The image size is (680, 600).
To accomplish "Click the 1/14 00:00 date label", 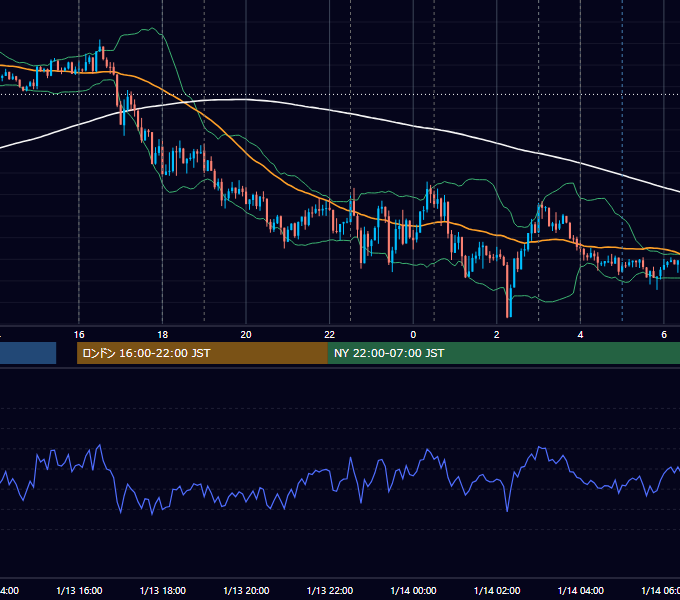I will [413, 591].
